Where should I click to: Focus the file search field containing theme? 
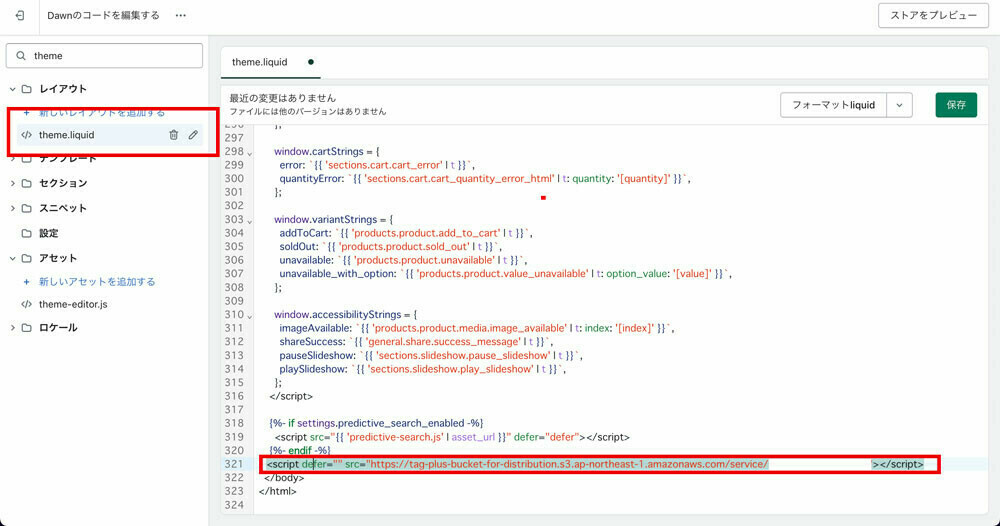pos(105,55)
